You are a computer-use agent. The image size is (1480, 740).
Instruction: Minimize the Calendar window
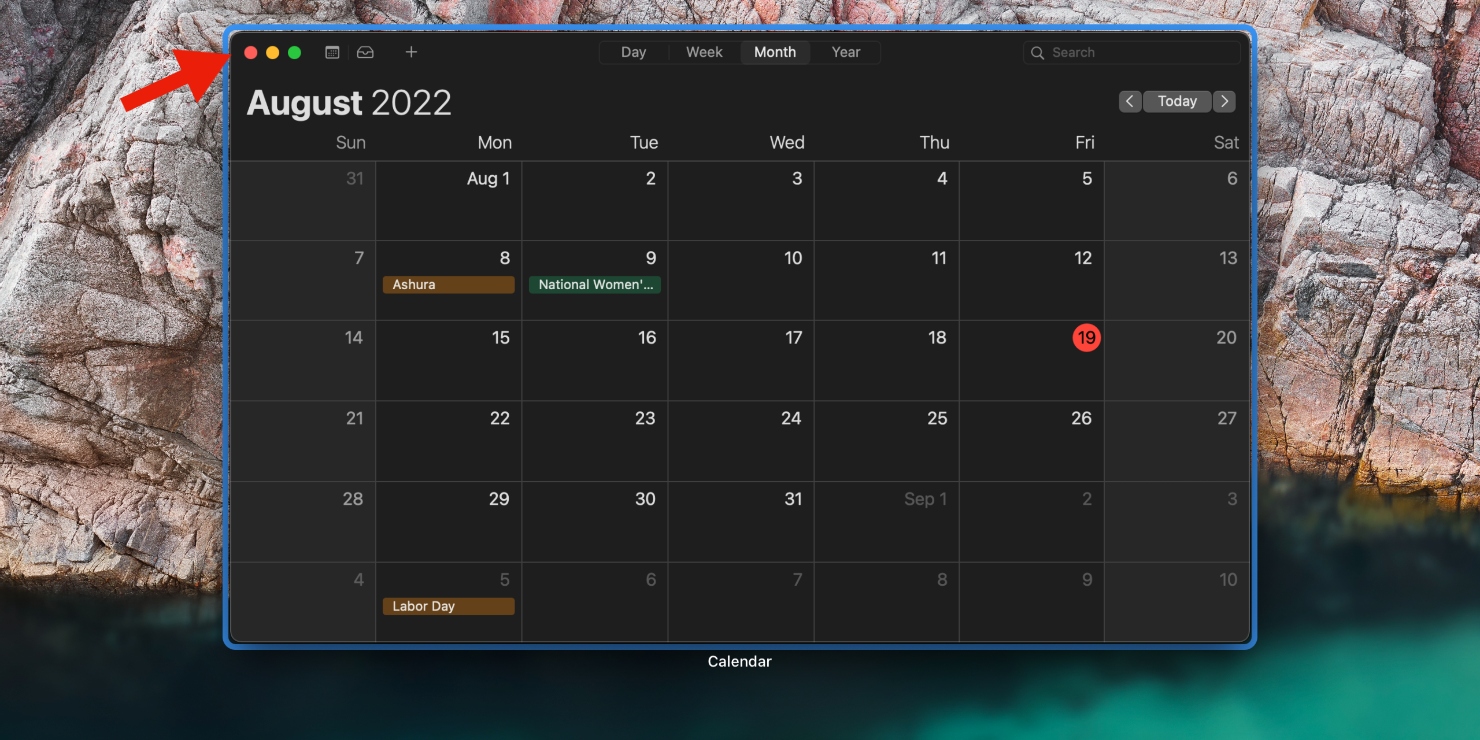coord(273,52)
